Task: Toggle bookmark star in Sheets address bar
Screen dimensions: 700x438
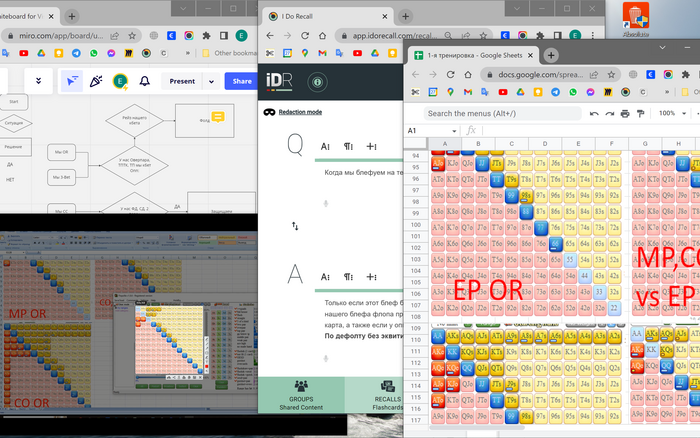Action: (611, 75)
